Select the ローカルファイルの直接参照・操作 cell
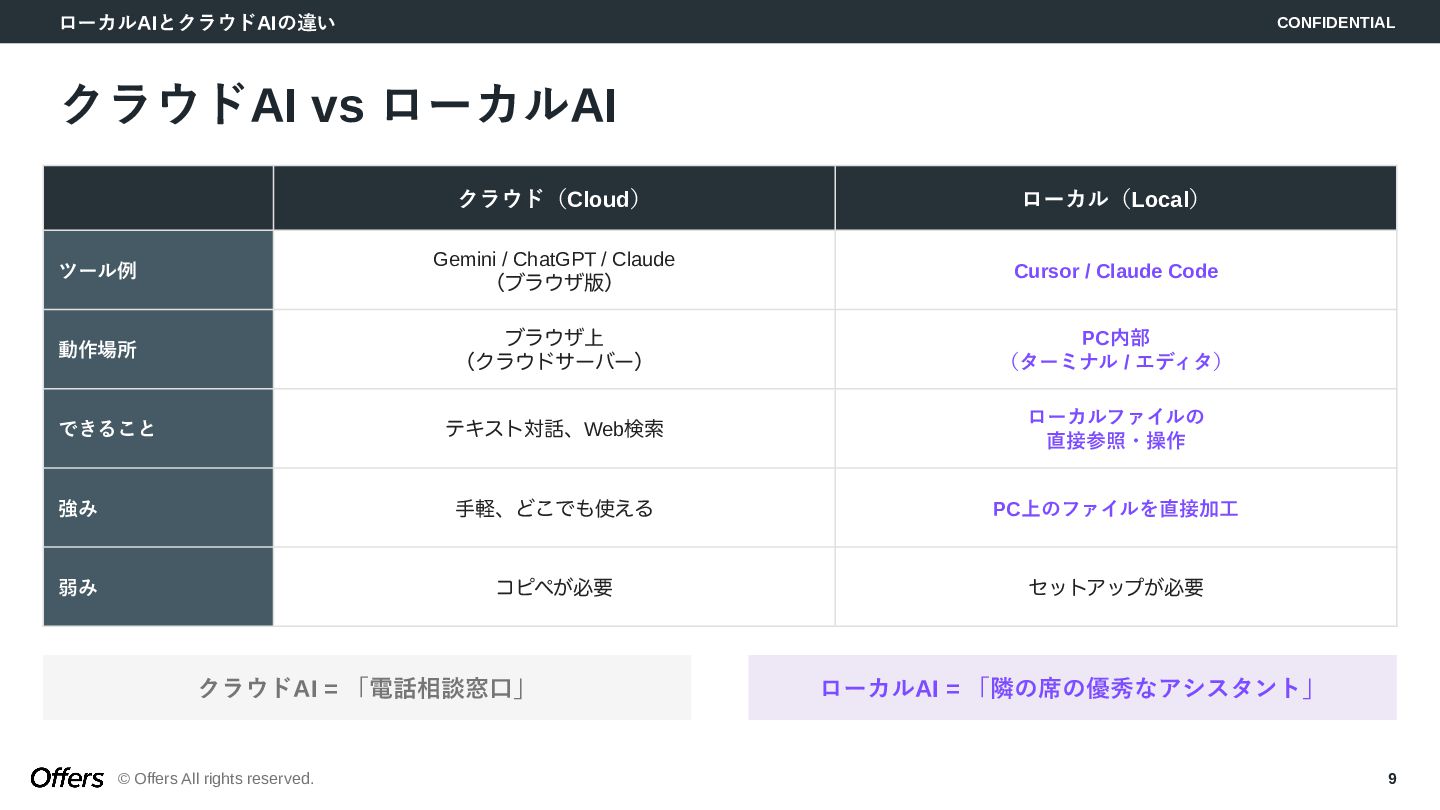 pyautogui.click(x=1116, y=428)
